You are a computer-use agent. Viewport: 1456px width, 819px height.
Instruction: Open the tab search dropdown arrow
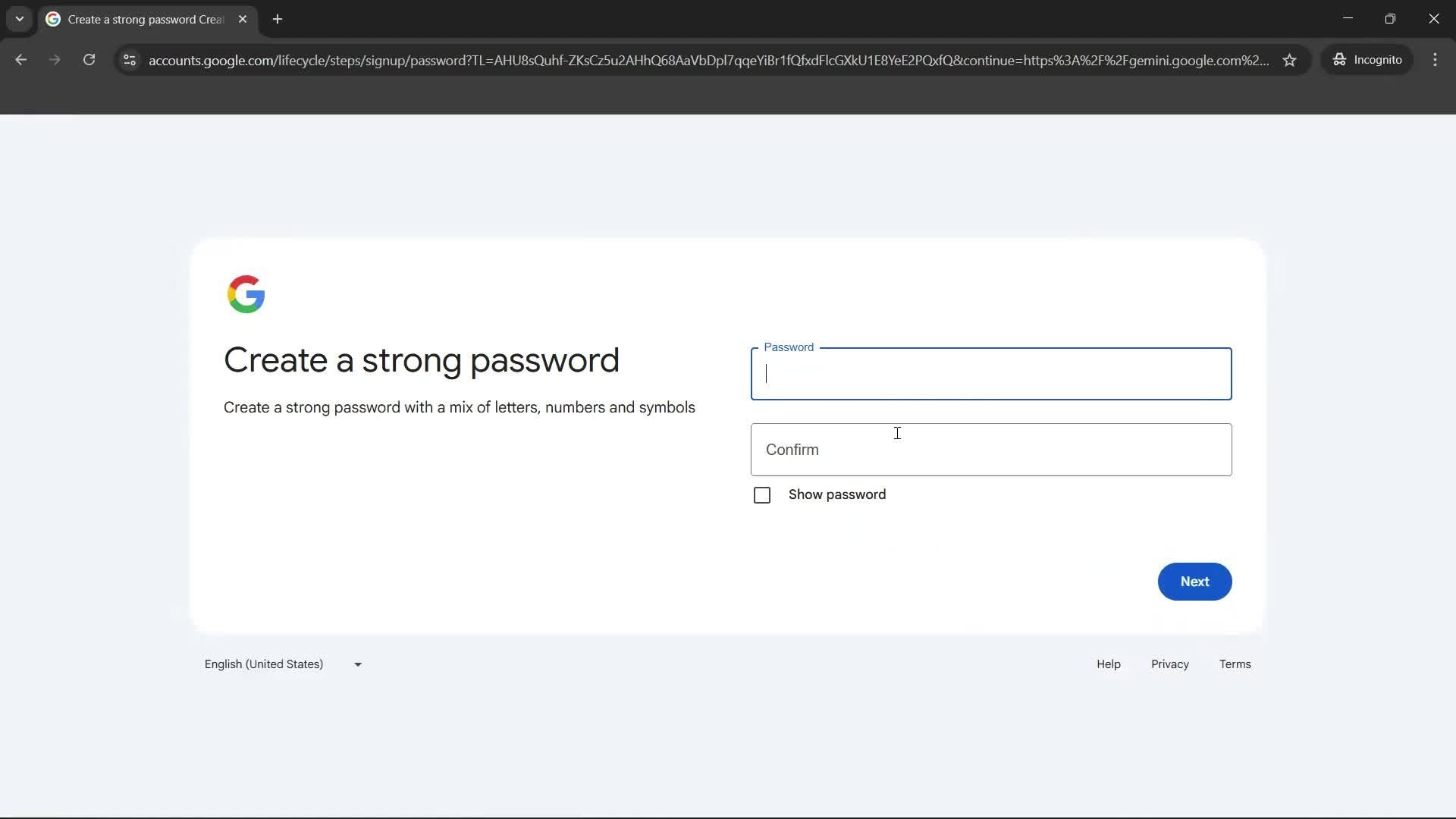19,19
